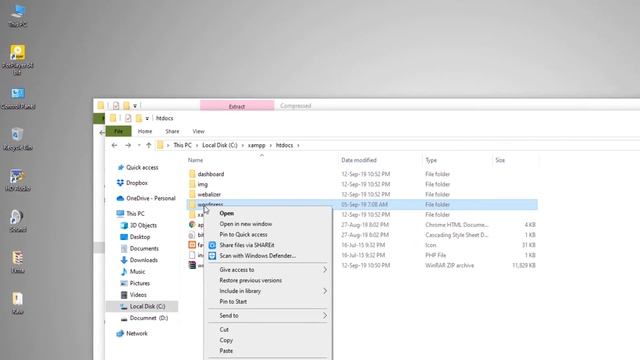Choose Pin to Quick access
This screenshot has height=360, width=640.
coord(243,234)
